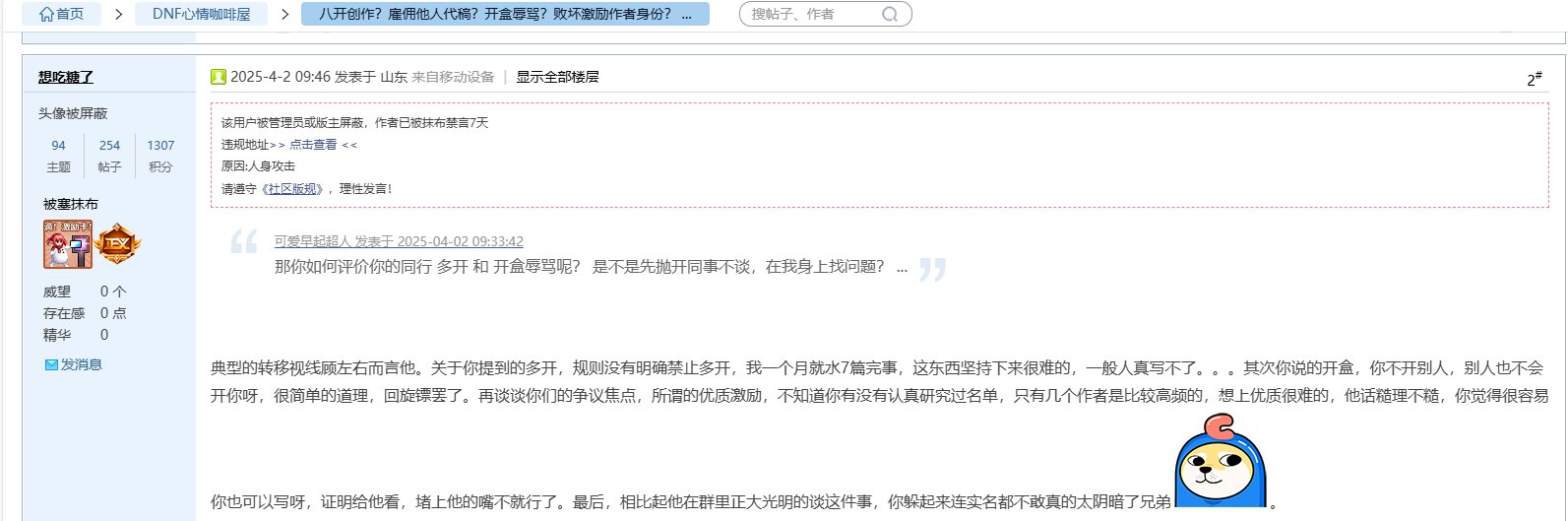Click the blue hooded dog emoticon
Viewport: 1568px width, 521px height.
pyautogui.click(x=1221, y=461)
